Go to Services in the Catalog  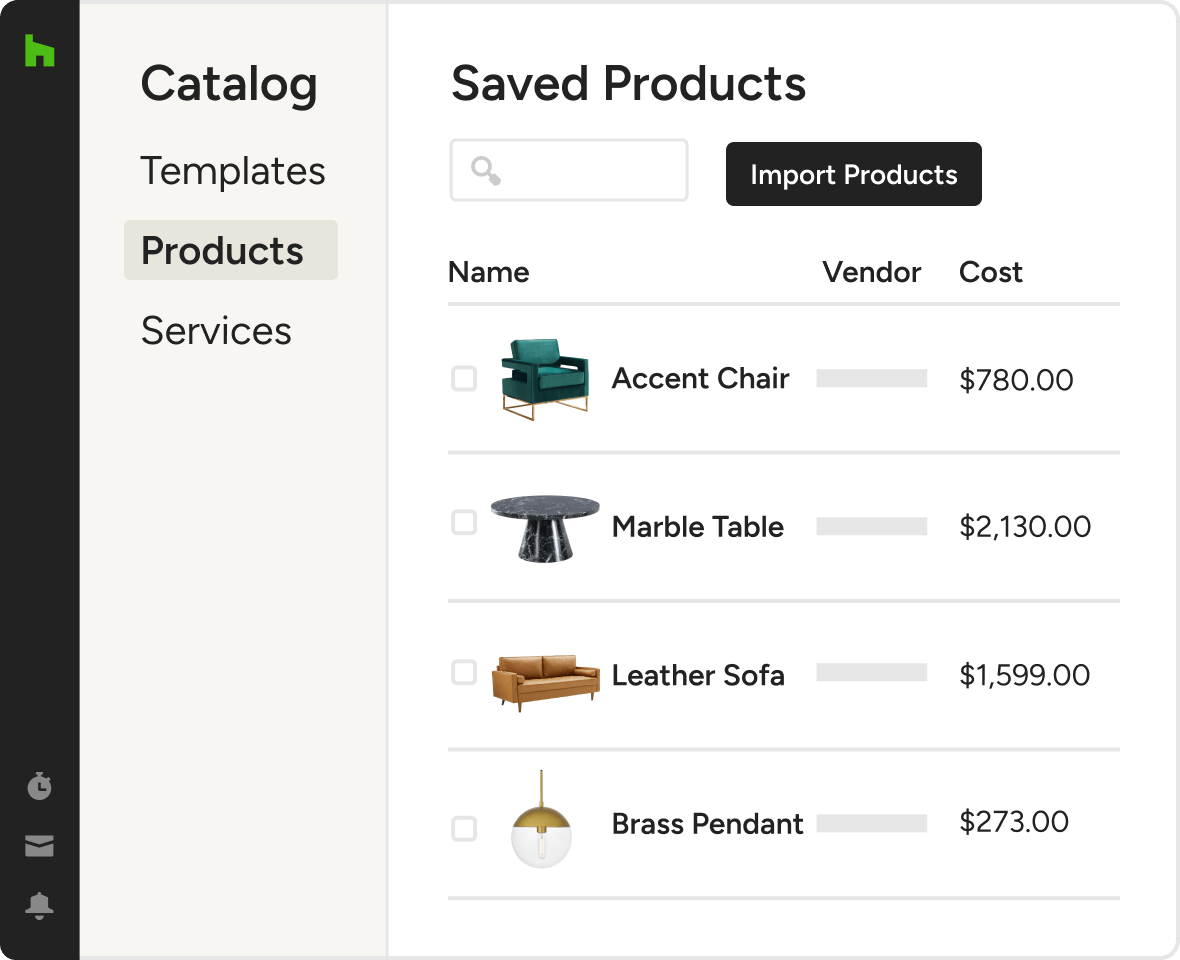point(216,331)
